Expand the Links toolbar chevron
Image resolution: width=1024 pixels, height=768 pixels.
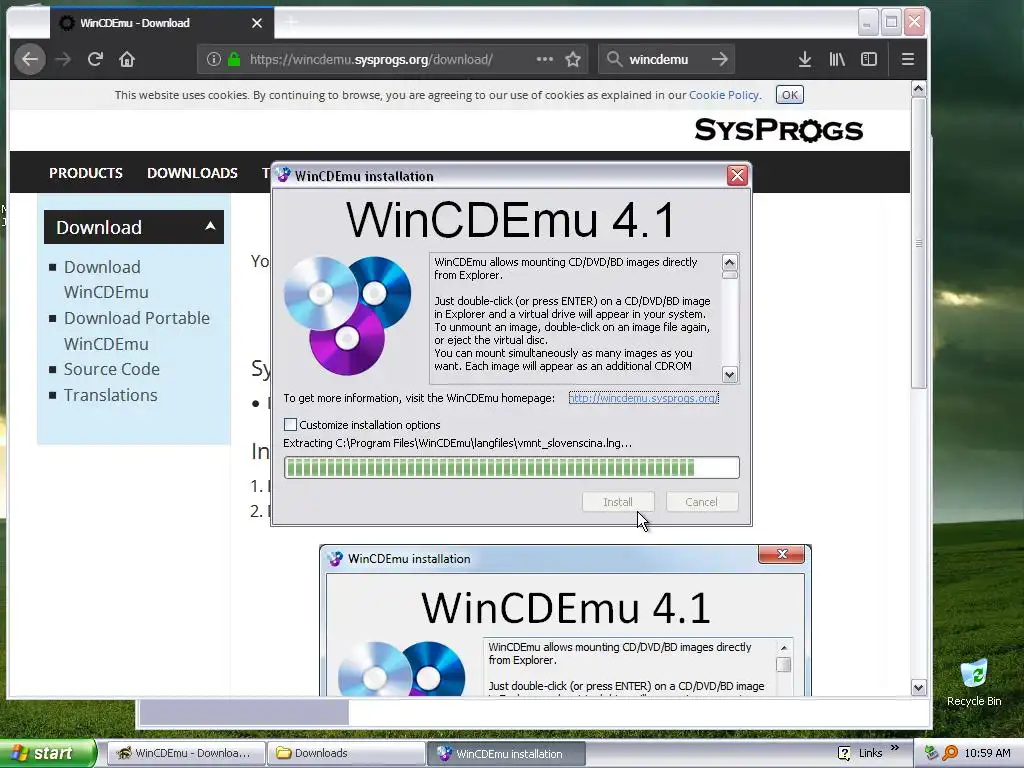coord(895,748)
